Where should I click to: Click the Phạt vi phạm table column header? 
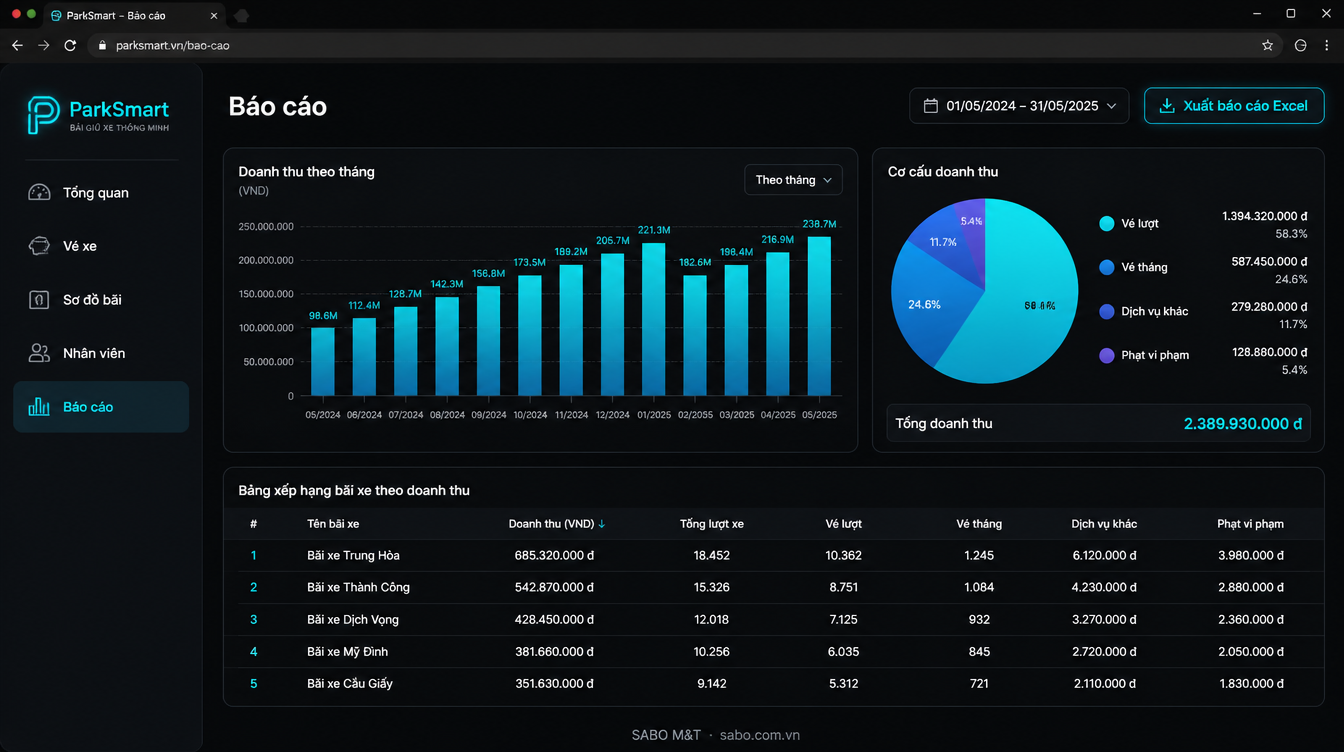pyautogui.click(x=1251, y=524)
